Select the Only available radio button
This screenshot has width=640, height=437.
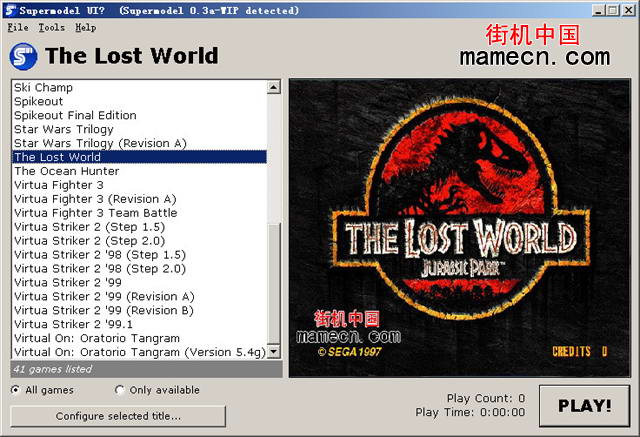click(121, 390)
